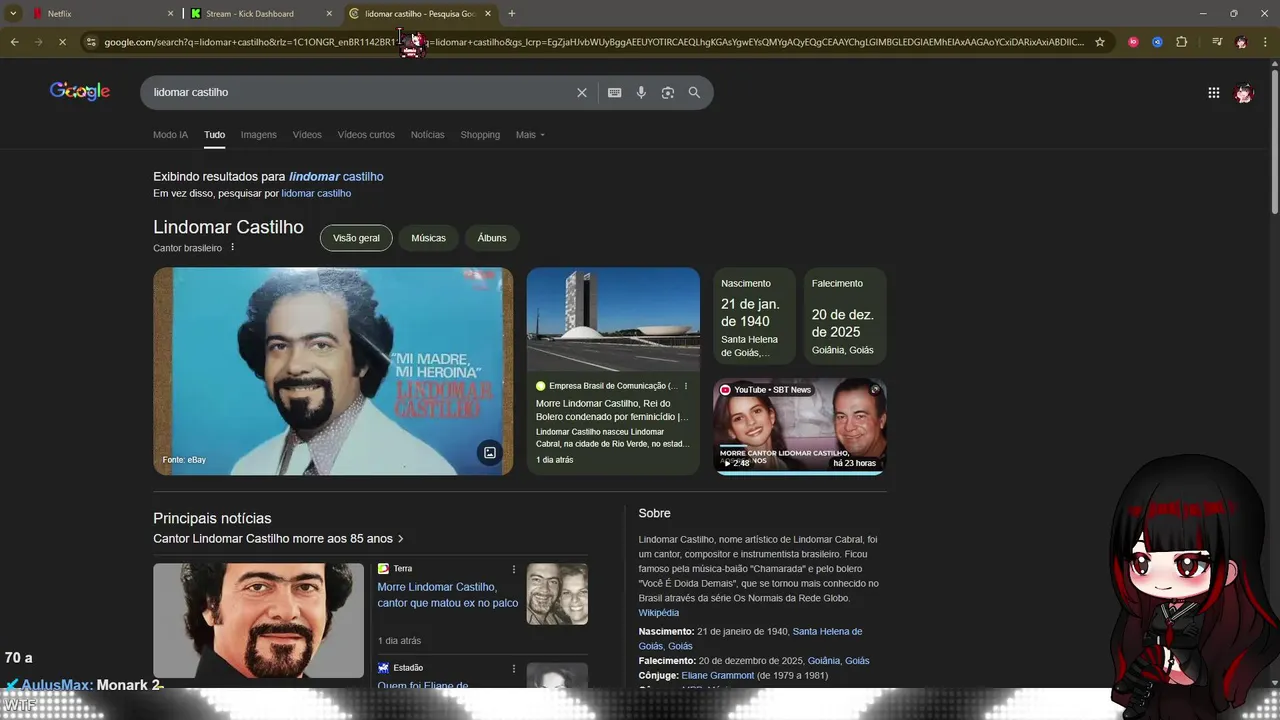
Task: Expand the Mais search filters dropdown
Action: [530, 135]
